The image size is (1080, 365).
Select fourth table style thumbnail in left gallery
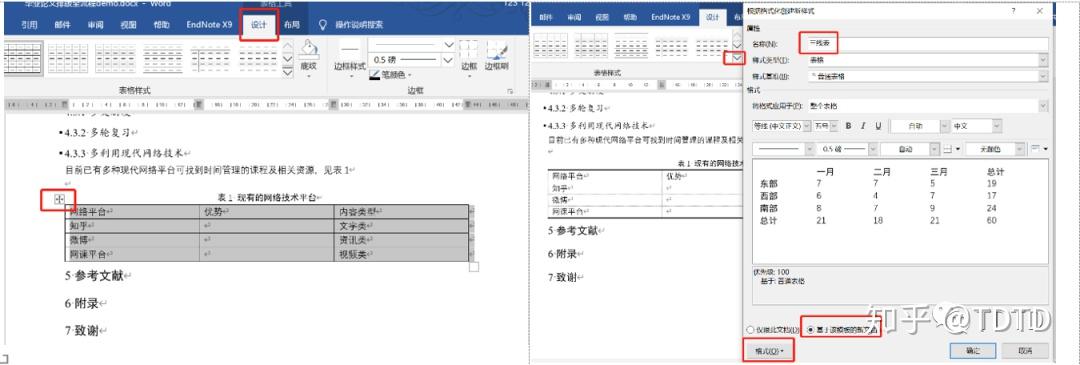tap(163, 58)
